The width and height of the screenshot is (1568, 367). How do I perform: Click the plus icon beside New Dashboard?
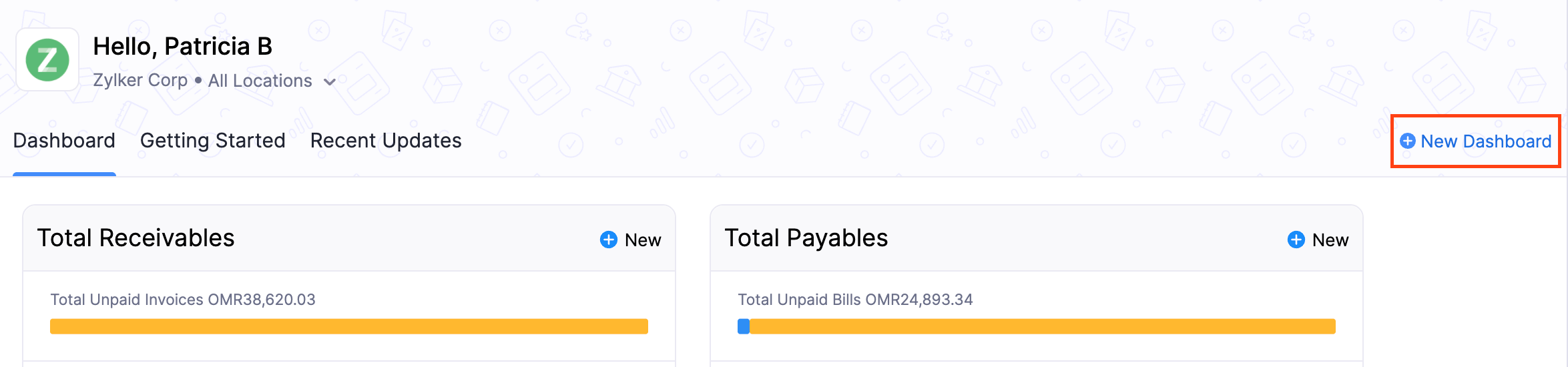(x=1407, y=141)
